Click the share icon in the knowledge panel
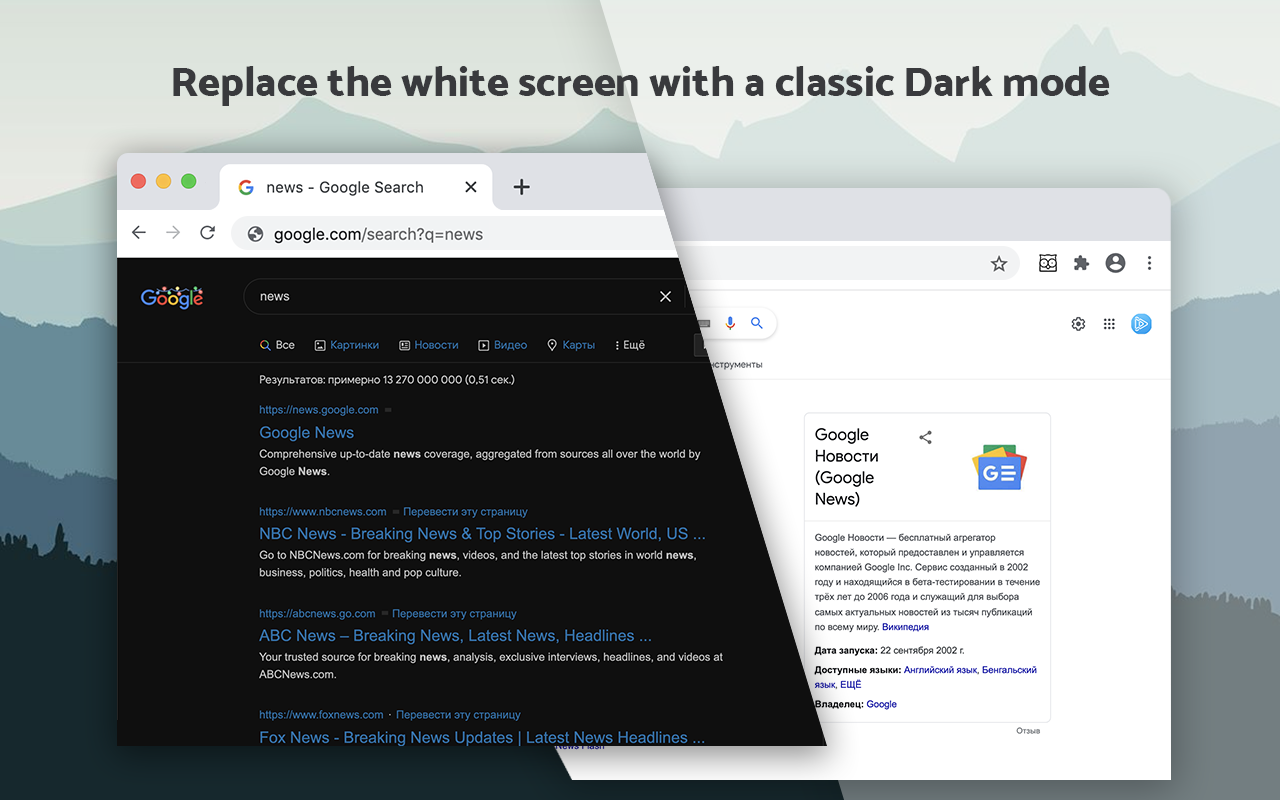1280x800 pixels. pos(925,437)
